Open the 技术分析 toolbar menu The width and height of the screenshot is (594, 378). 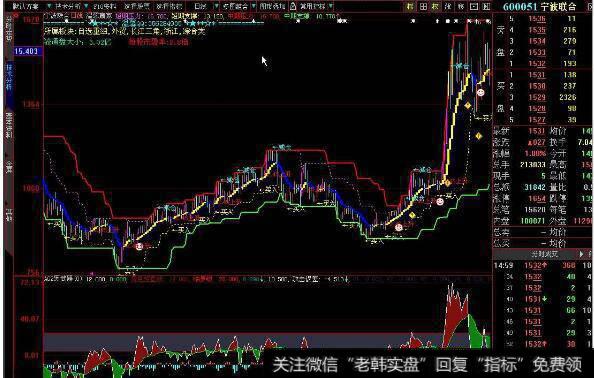[68, 6]
